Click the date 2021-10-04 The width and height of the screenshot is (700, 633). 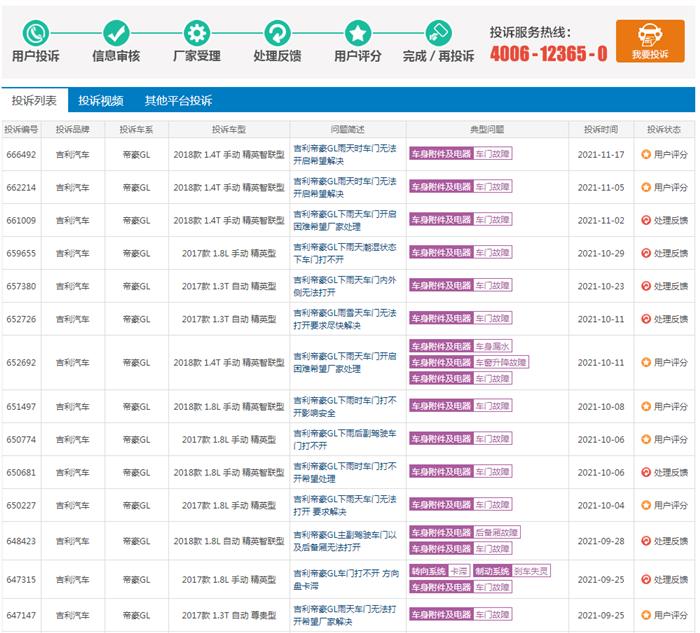601,505
